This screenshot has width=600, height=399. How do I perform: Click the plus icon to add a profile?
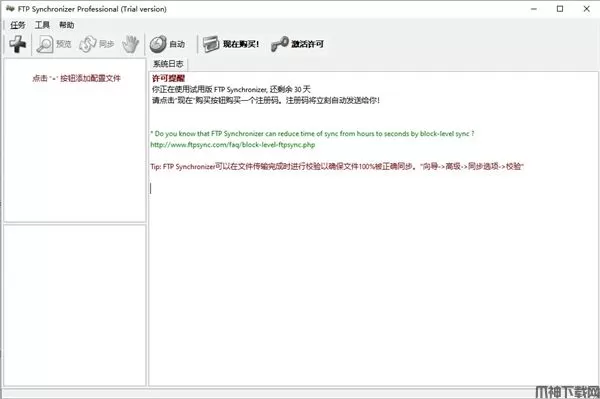[18, 44]
